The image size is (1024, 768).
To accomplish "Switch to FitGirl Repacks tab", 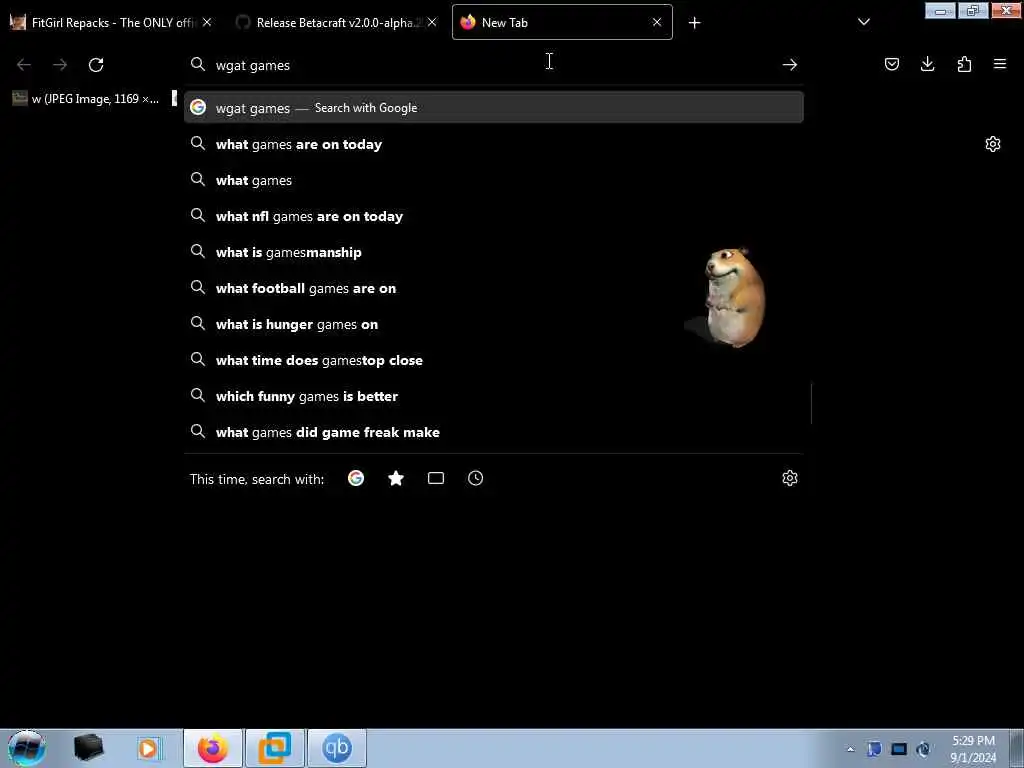I will (111, 22).
